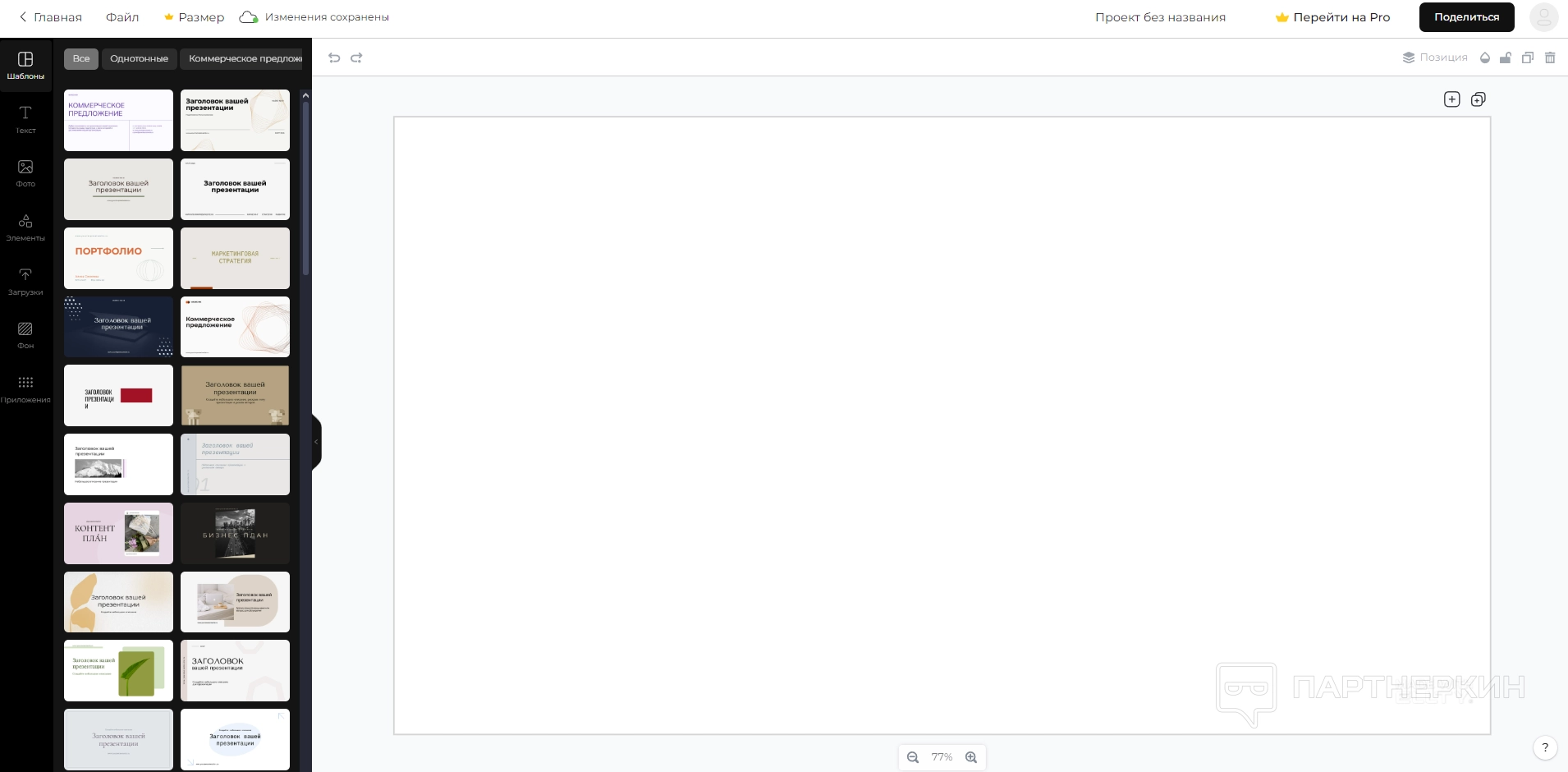Open the Шаблоны templates panel
This screenshot has width=1568, height=772.
25,66
